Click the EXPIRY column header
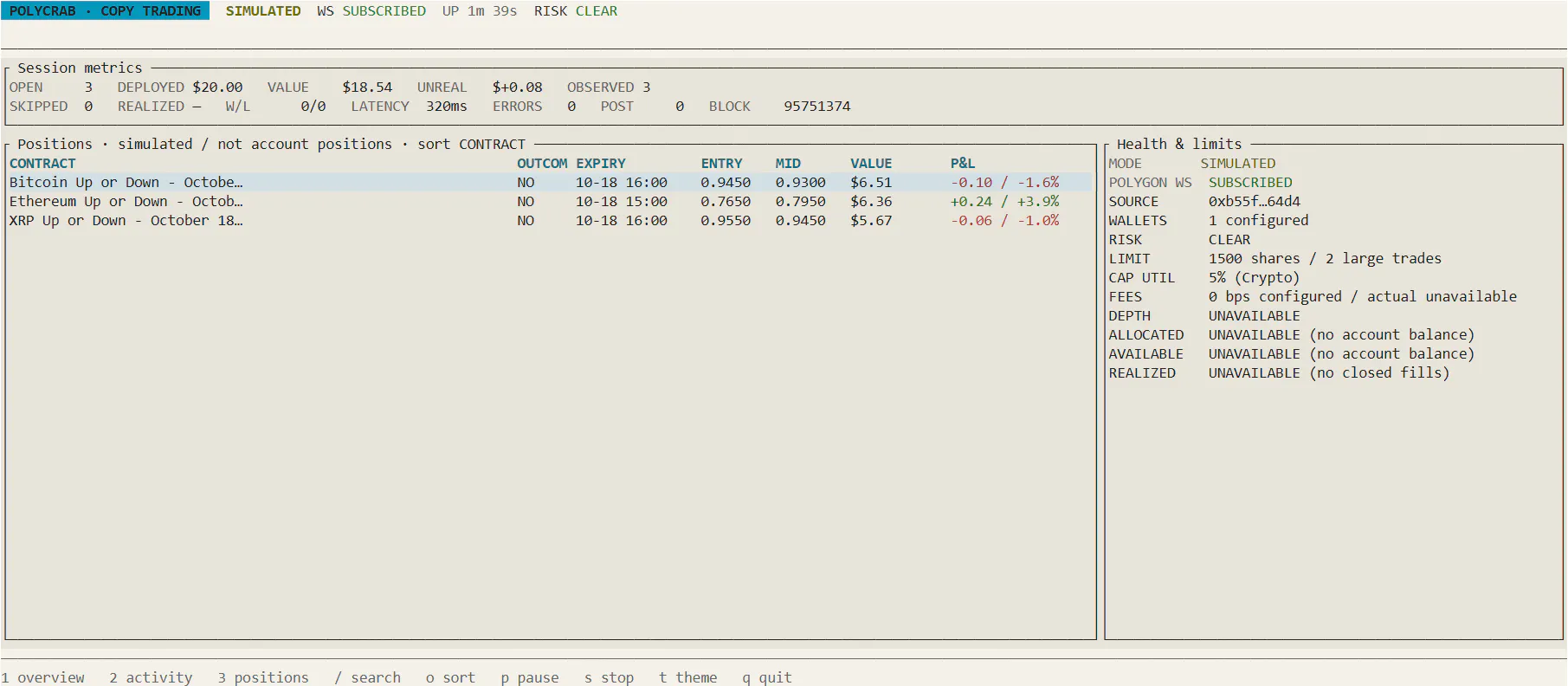1568x686 pixels. coord(601,164)
